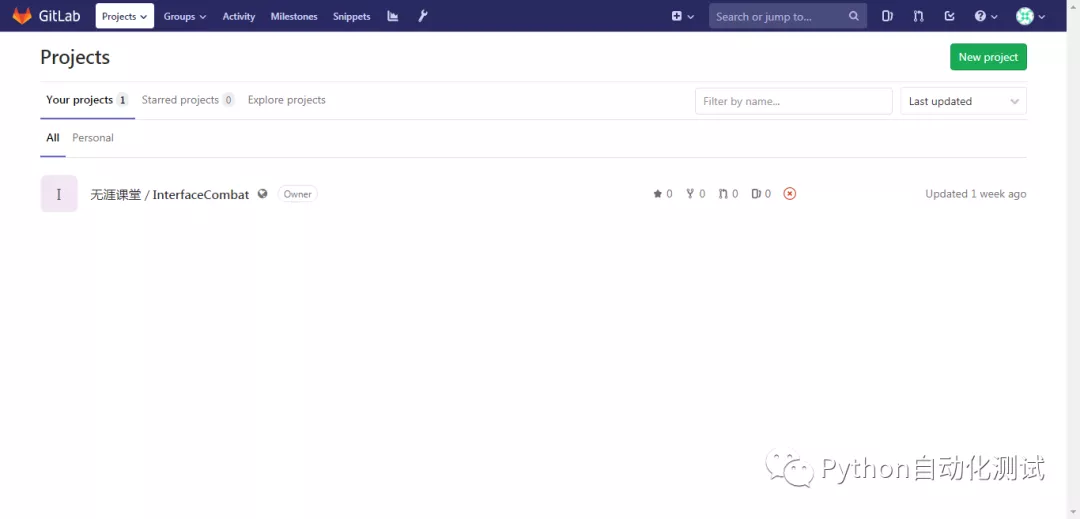1080x519 pixels.
Task: Click the New project button
Action: pos(988,57)
